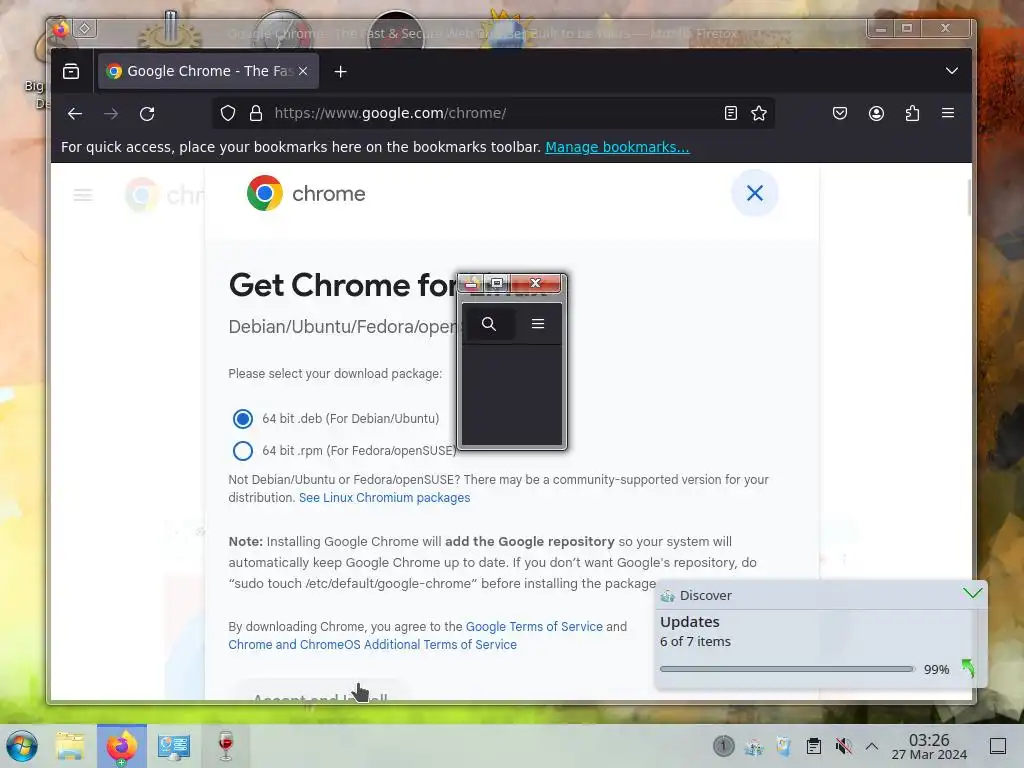Launch Wine glass taskbar icon
Viewport: 1024px width, 768px height.
click(x=225, y=746)
